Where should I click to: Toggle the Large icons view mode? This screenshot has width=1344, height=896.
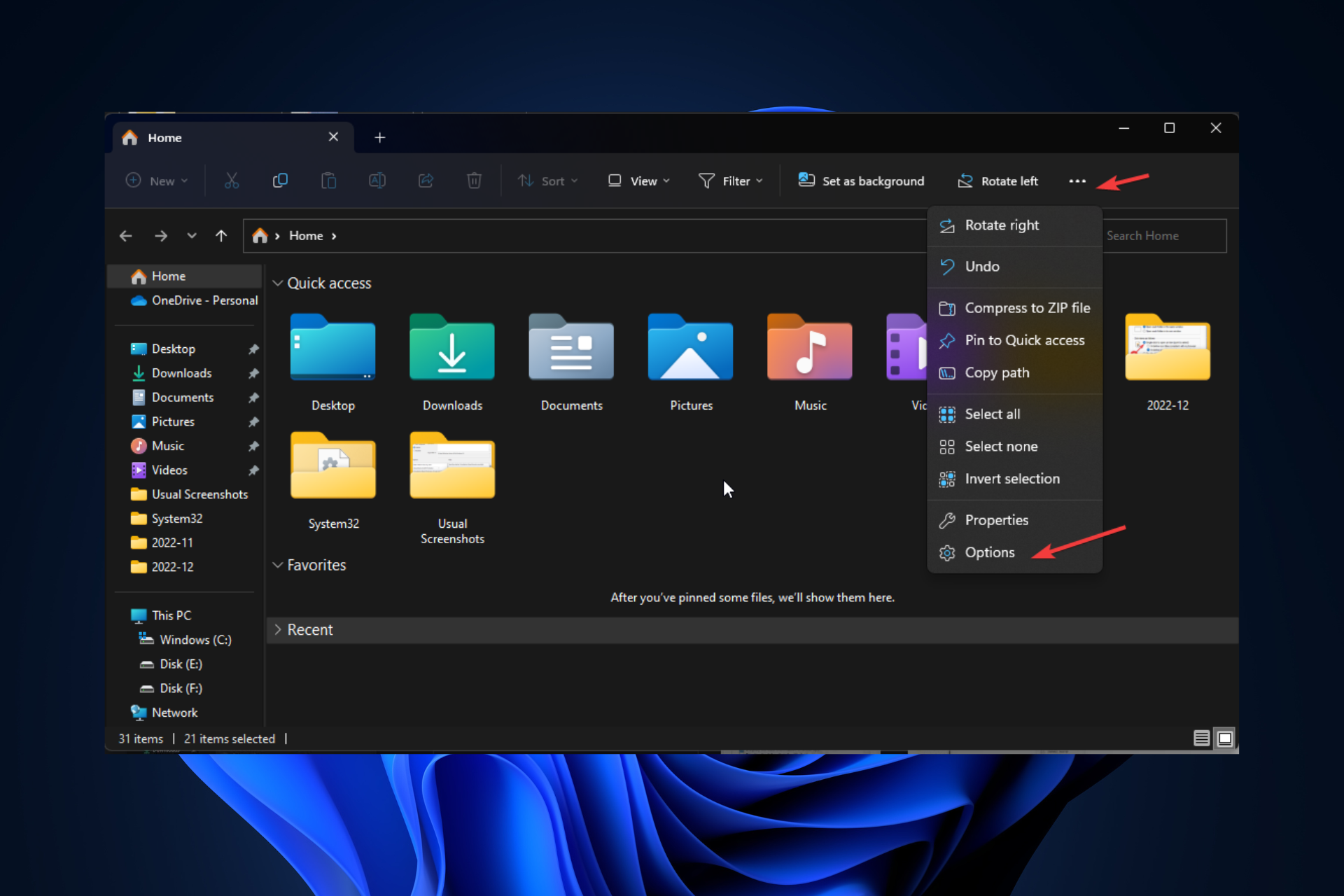tap(1223, 738)
